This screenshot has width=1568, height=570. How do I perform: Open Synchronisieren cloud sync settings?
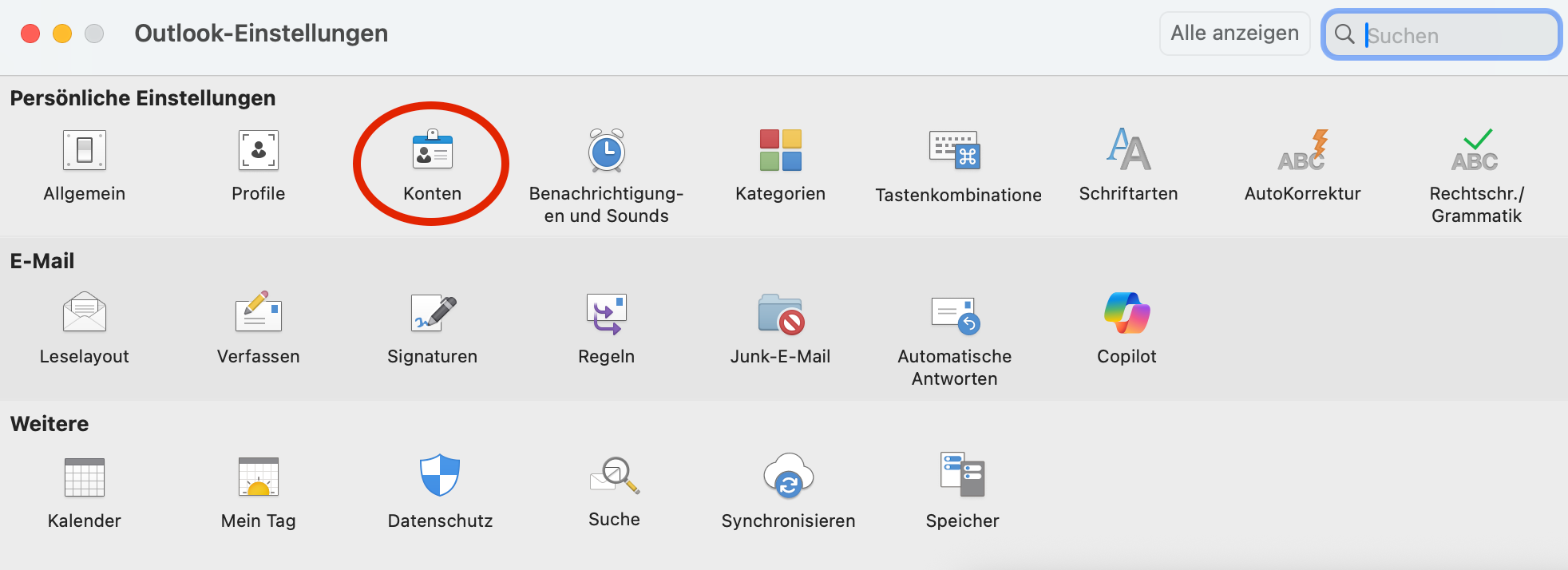click(x=788, y=477)
